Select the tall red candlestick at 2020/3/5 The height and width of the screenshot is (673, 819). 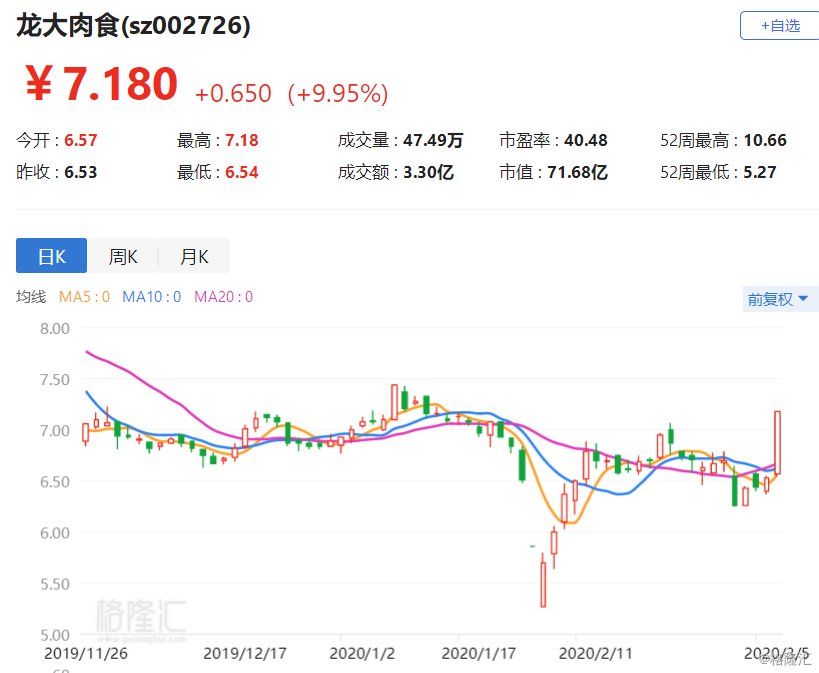point(777,442)
